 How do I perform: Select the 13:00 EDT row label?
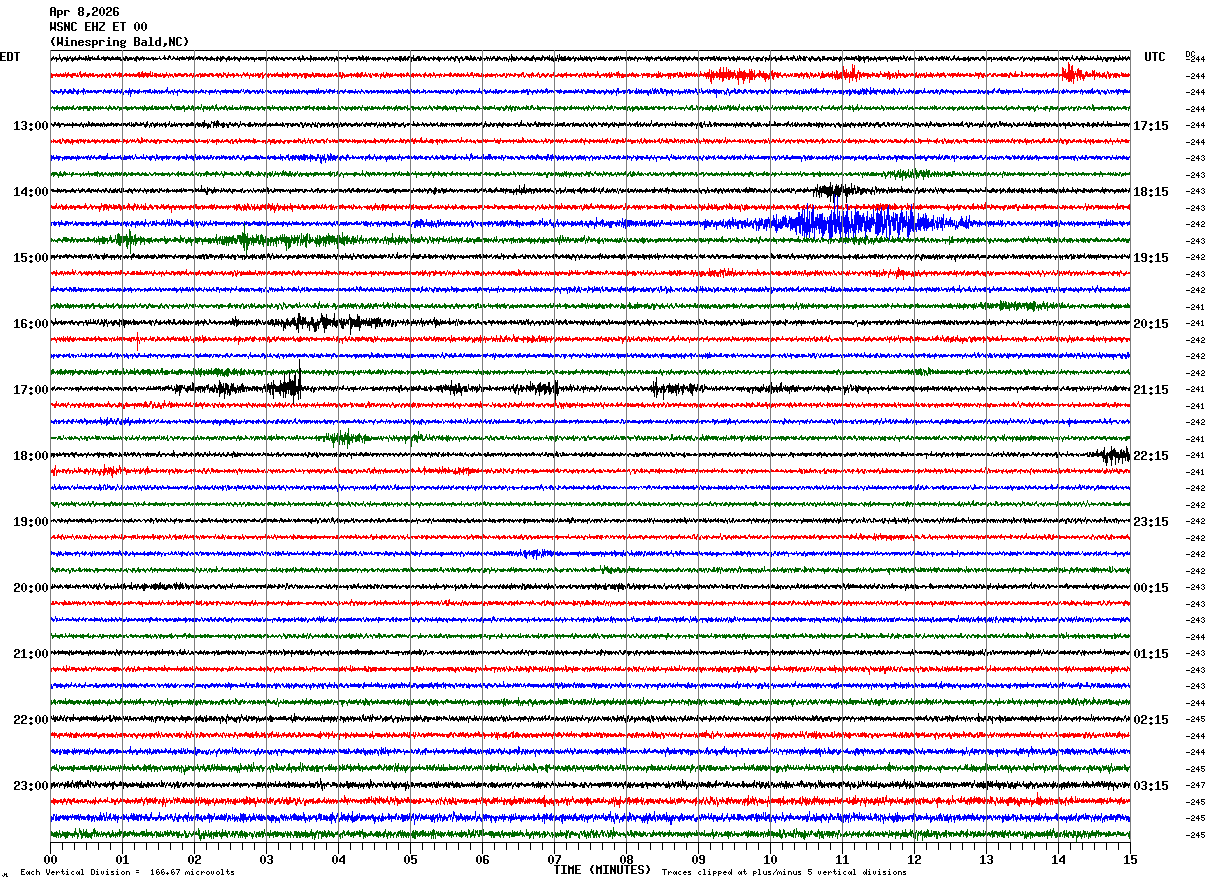click(x=30, y=126)
